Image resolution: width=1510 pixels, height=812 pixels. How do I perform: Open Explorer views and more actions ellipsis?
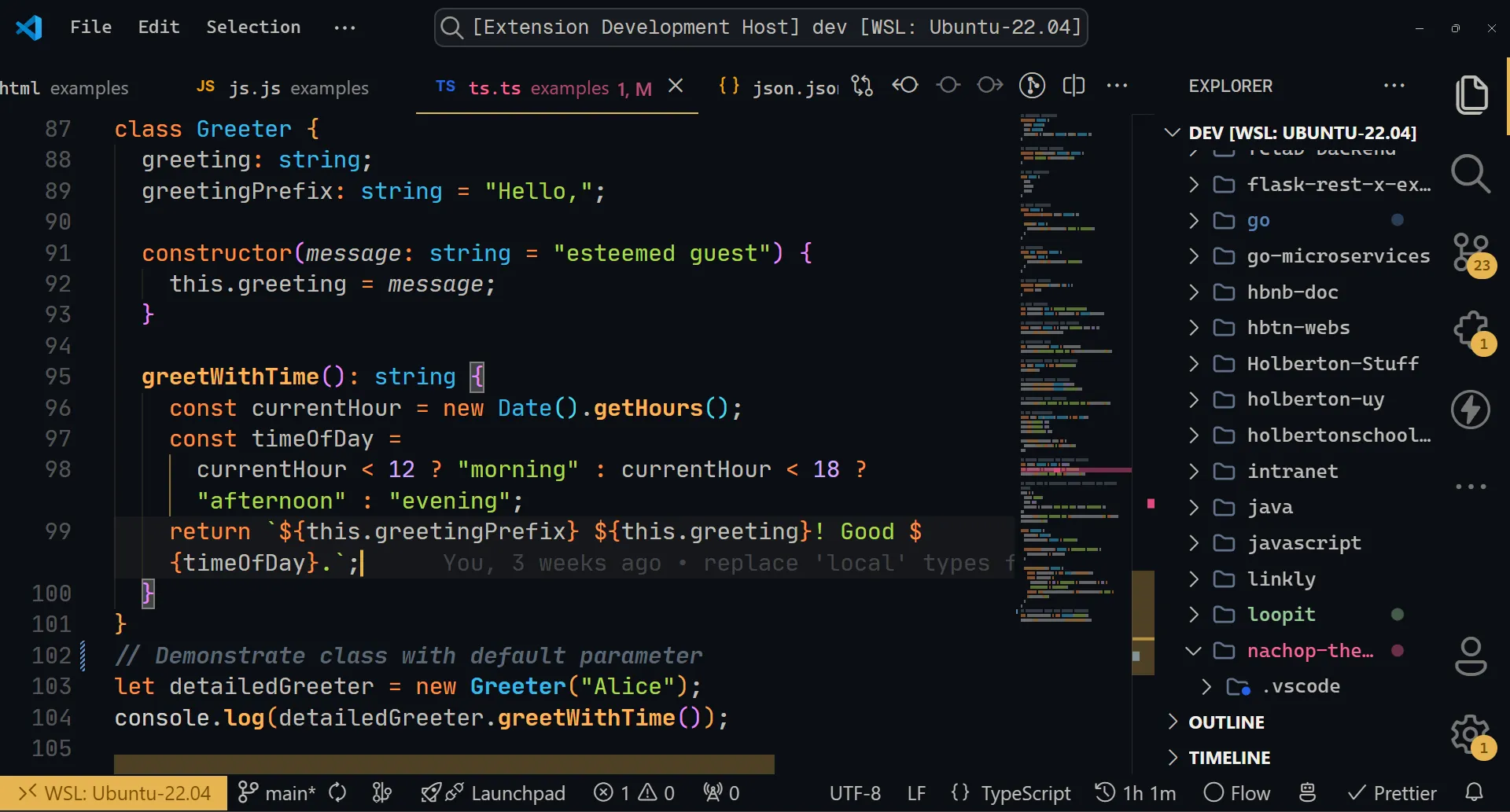tap(1394, 86)
